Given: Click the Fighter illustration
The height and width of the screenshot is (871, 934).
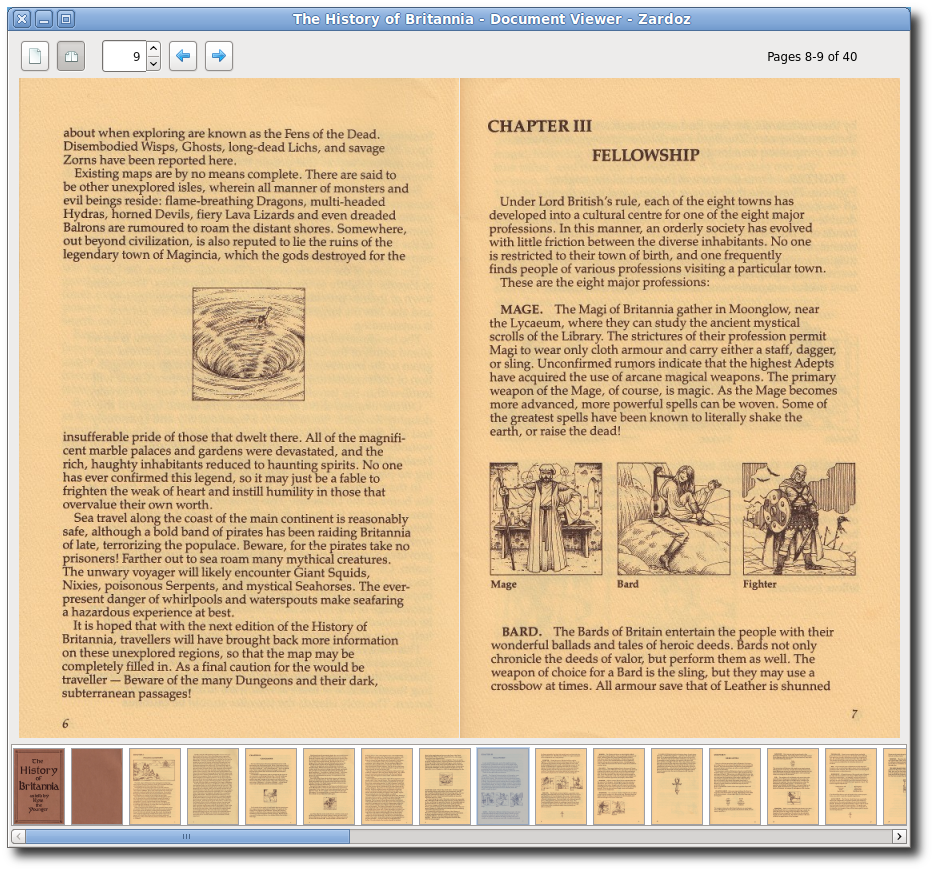Looking at the screenshot, I should click(x=799, y=518).
